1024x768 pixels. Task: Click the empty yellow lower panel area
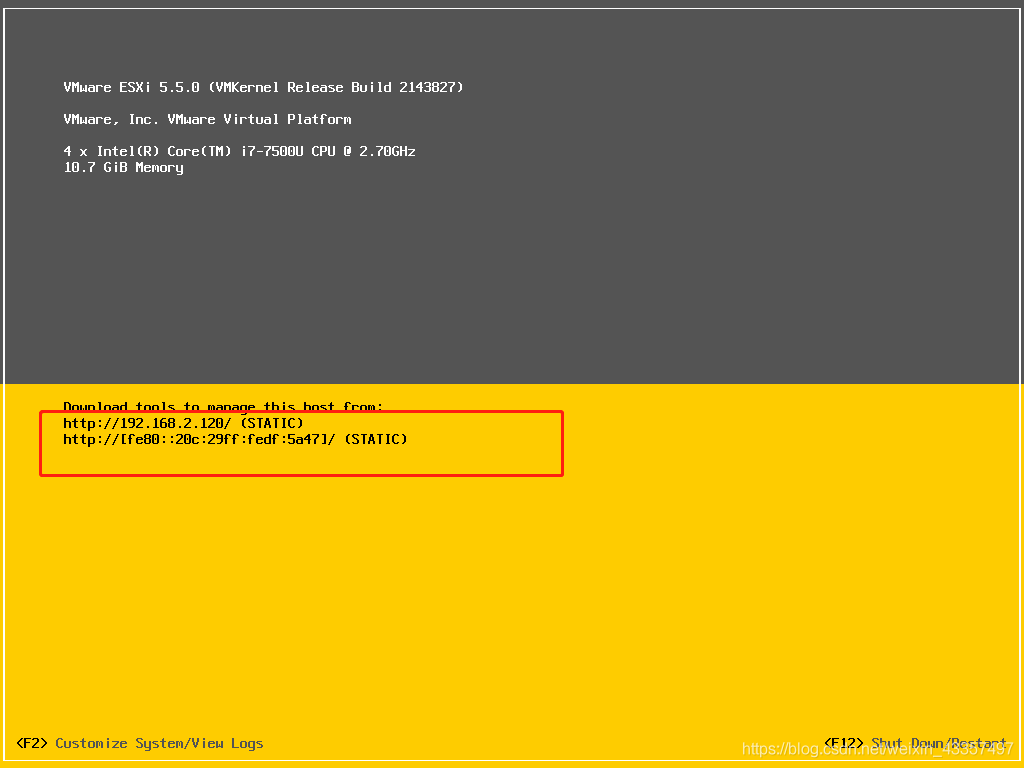(500, 600)
